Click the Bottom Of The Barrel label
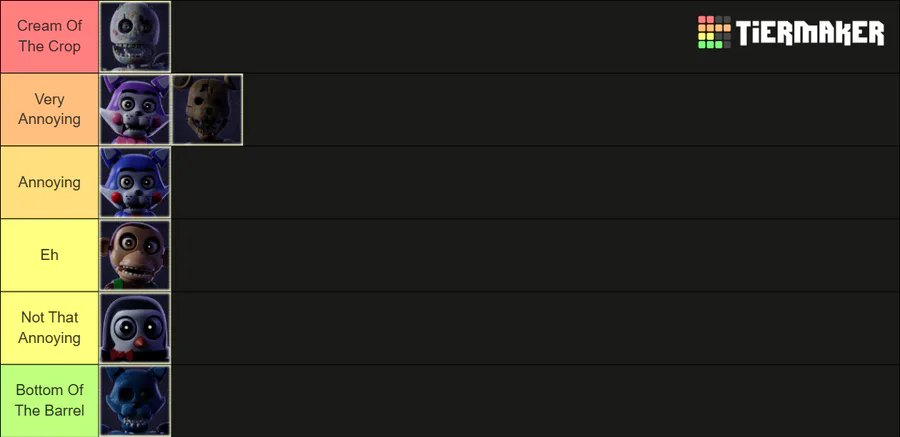This screenshot has width=900, height=437. tap(49, 401)
